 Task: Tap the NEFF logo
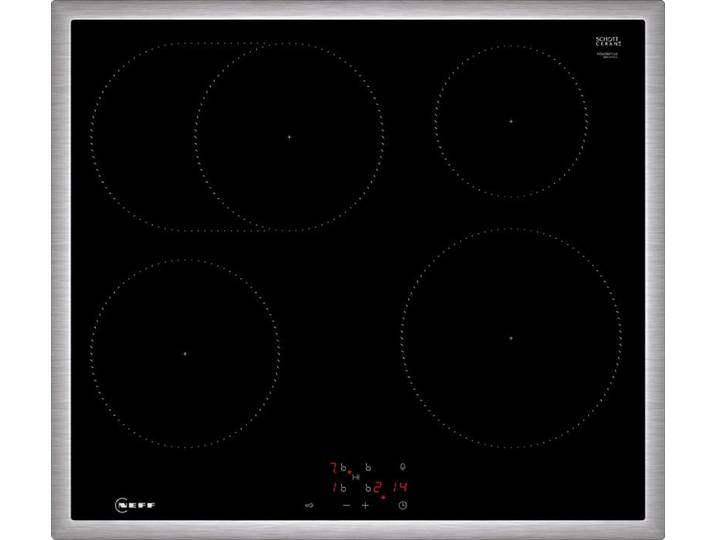135,505
